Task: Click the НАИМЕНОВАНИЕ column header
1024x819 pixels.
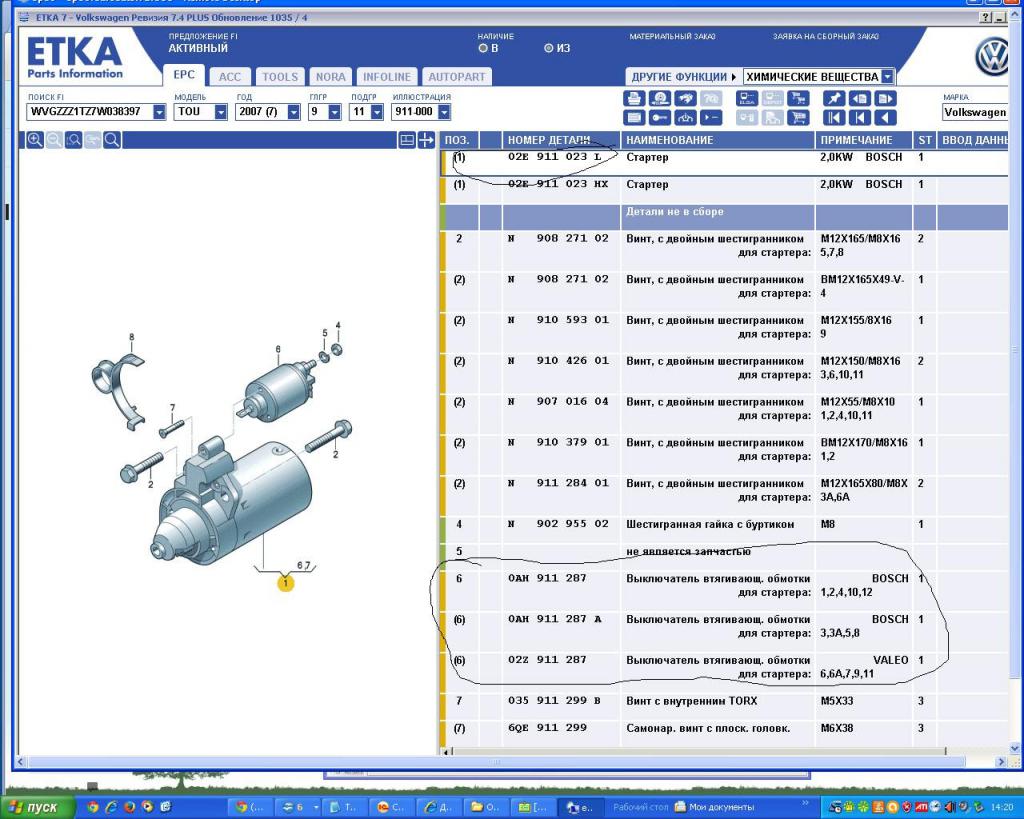Action: point(717,140)
